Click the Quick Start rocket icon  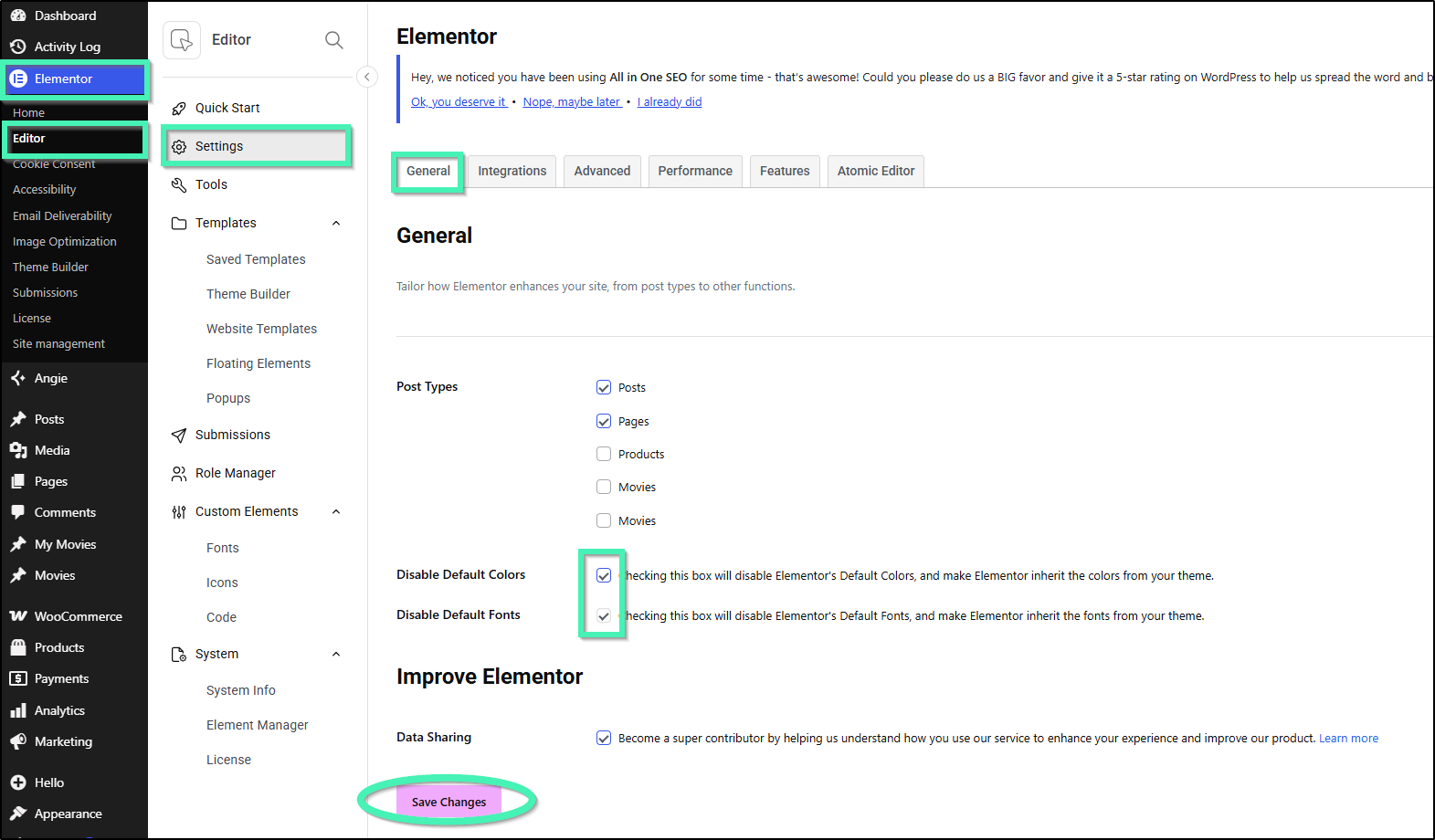pos(179,109)
